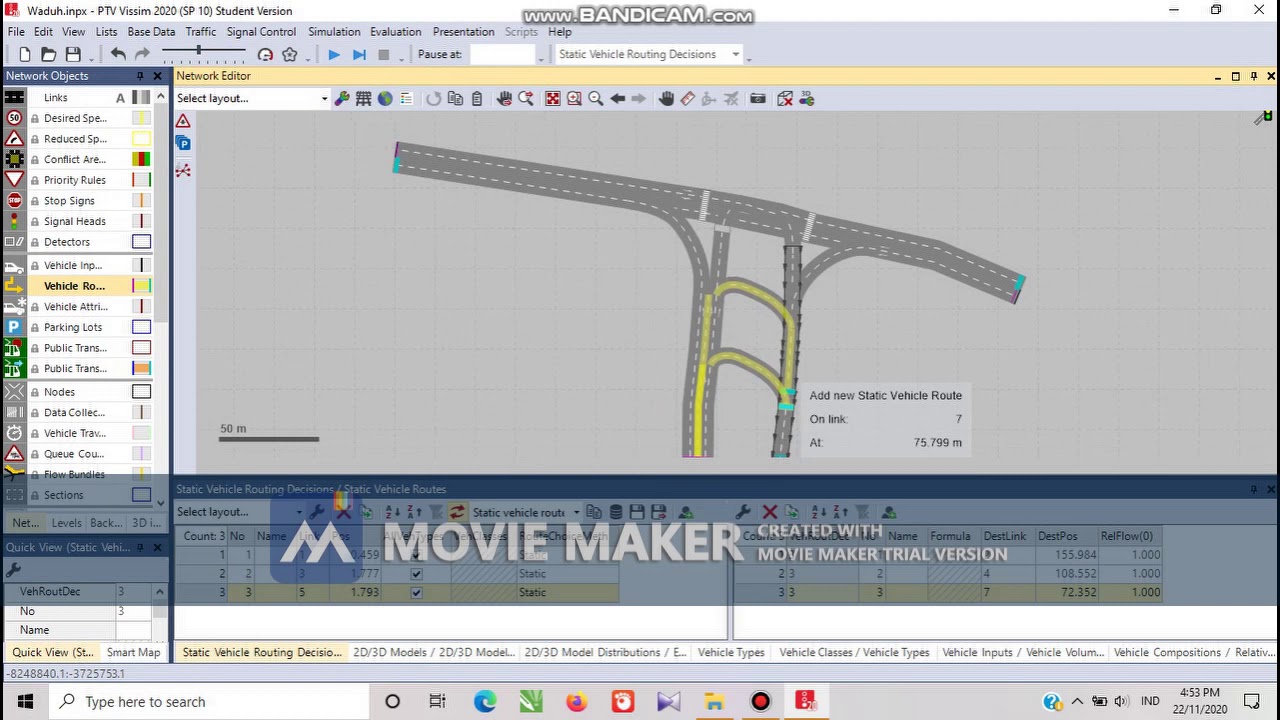This screenshot has width=1280, height=720.
Task: Select the pan hand tool icon
Action: pos(666,98)
